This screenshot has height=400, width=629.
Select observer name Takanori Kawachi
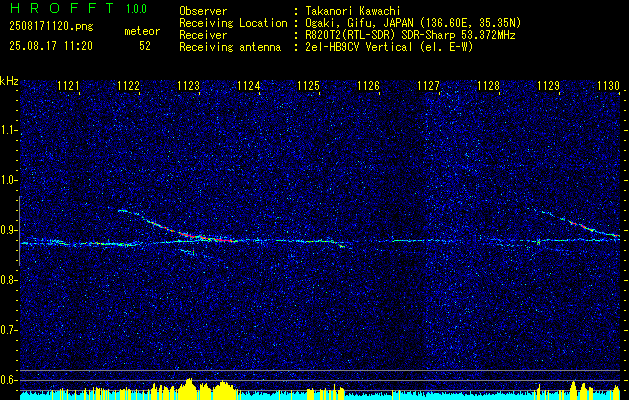pos(352,11)
